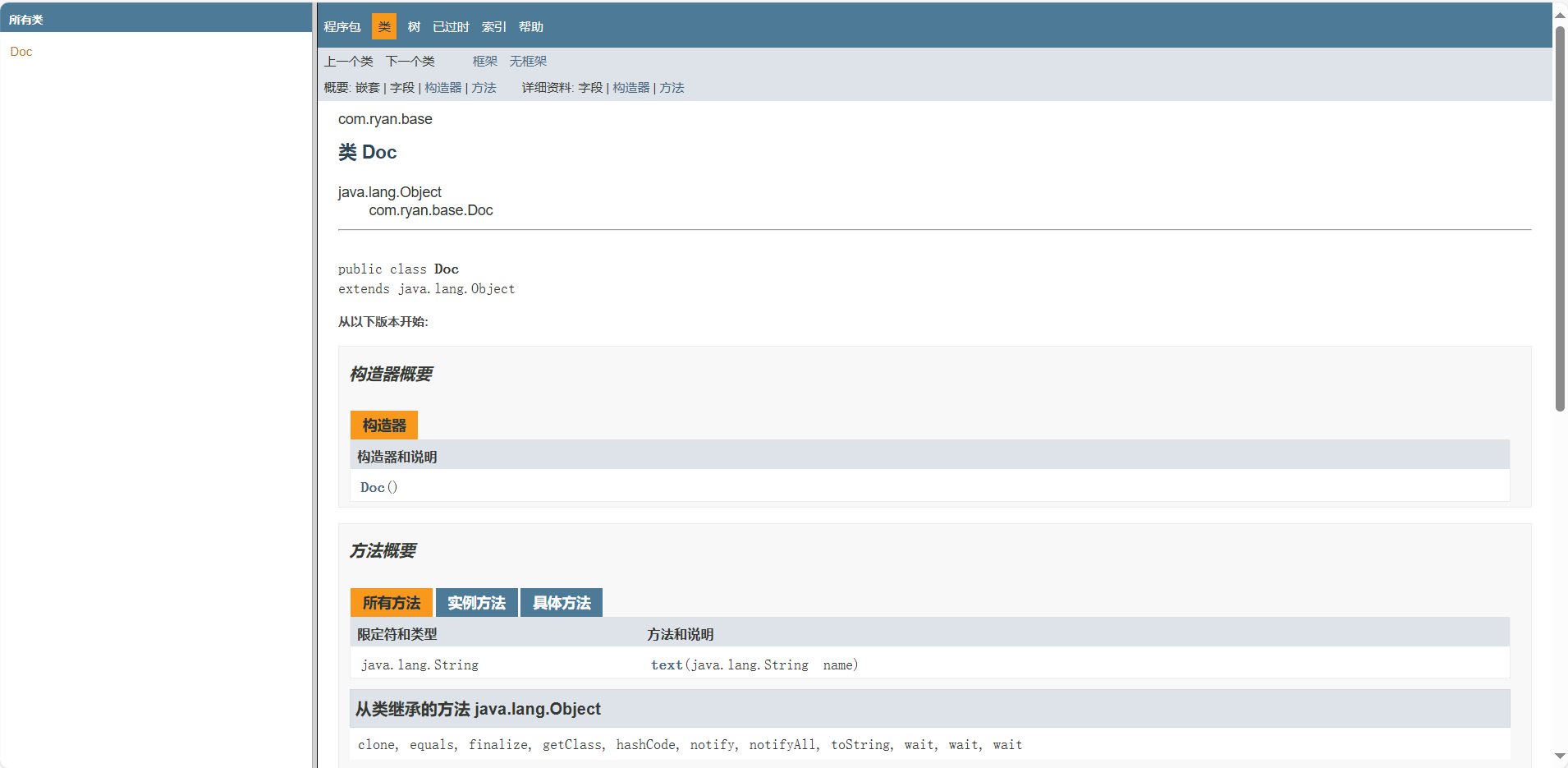Jump to 方法 in the 详细资料 row

tap(672, 88)
